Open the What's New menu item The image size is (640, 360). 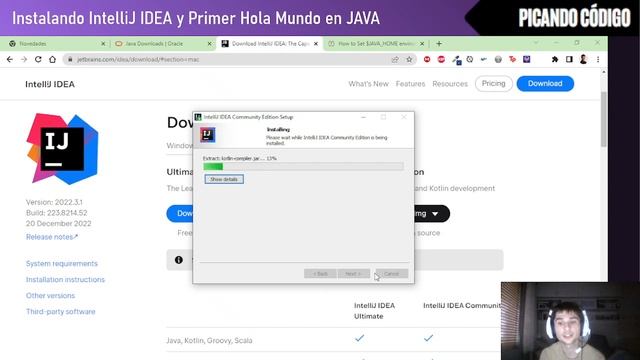[x=368, y=84]
